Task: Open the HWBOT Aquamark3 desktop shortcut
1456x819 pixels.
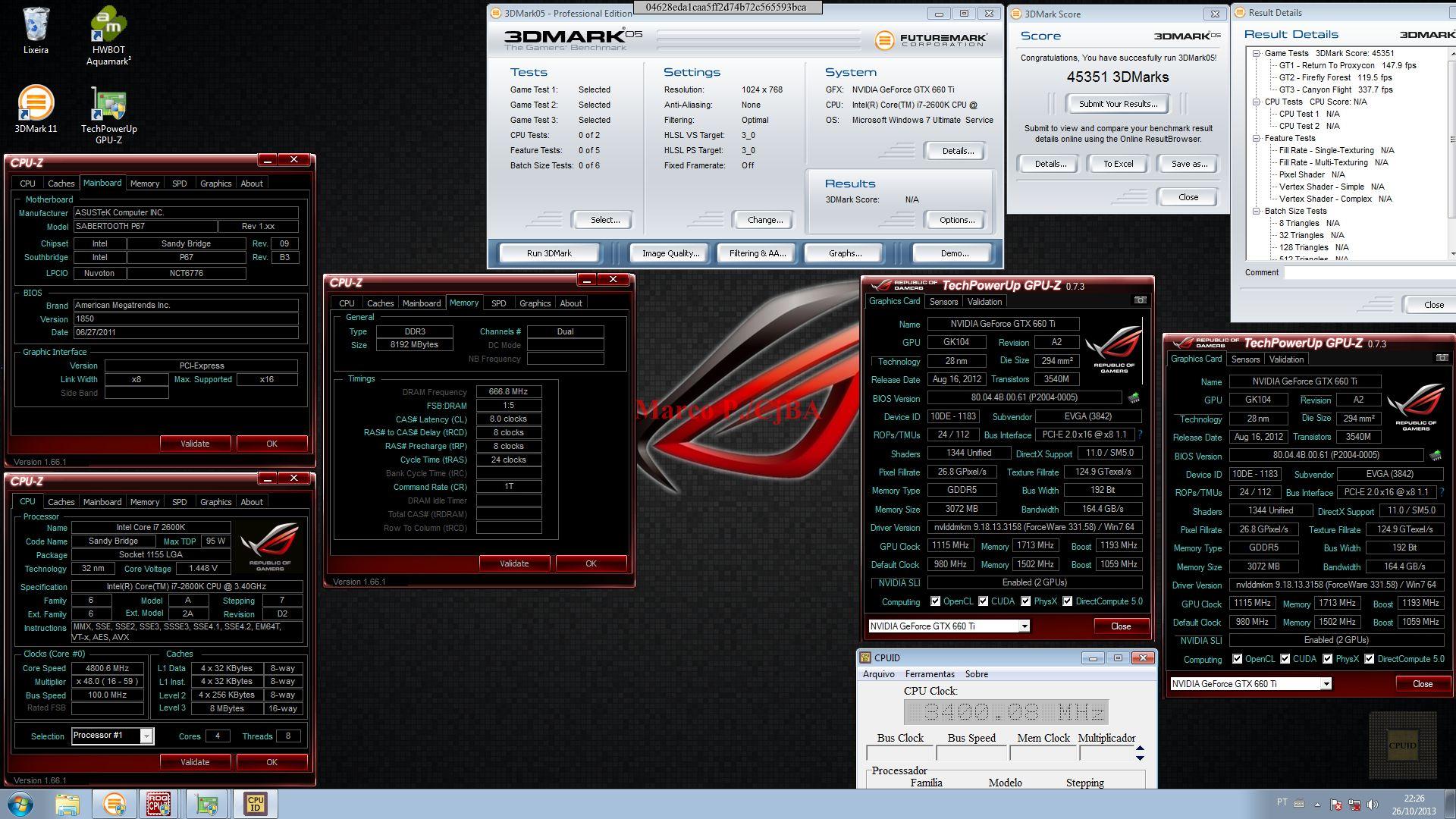Action: pos(108,36)
